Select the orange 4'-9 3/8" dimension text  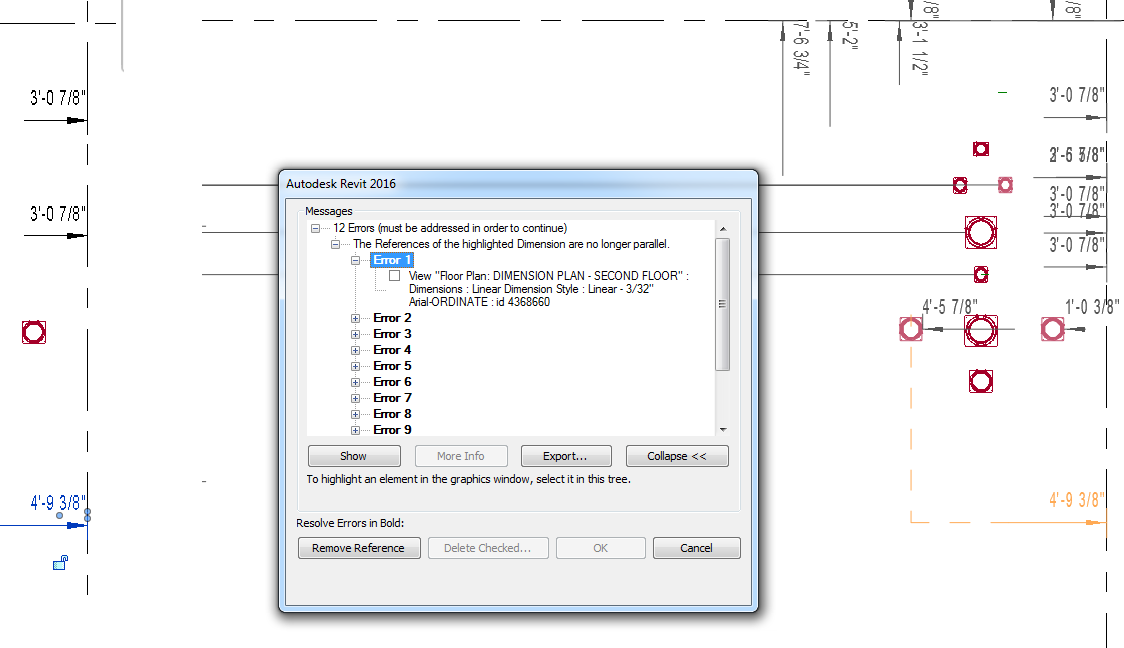point(1077,500)
